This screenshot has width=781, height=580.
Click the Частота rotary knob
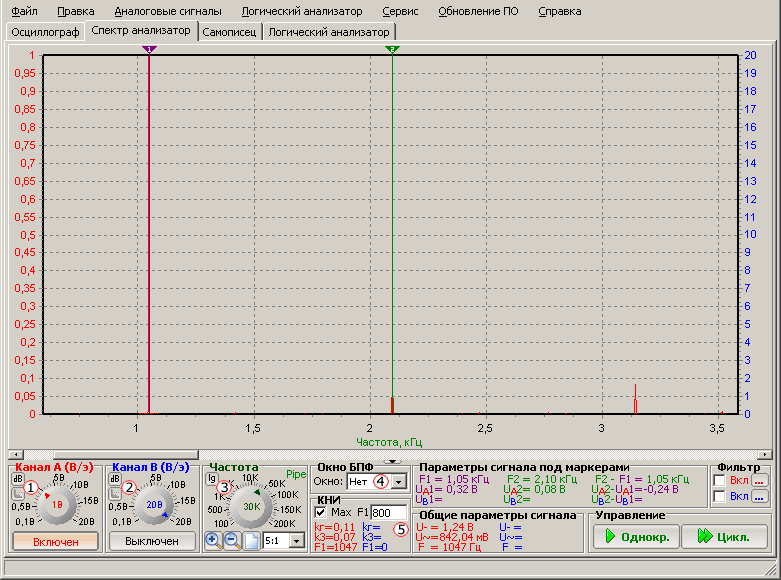[250, 506]
